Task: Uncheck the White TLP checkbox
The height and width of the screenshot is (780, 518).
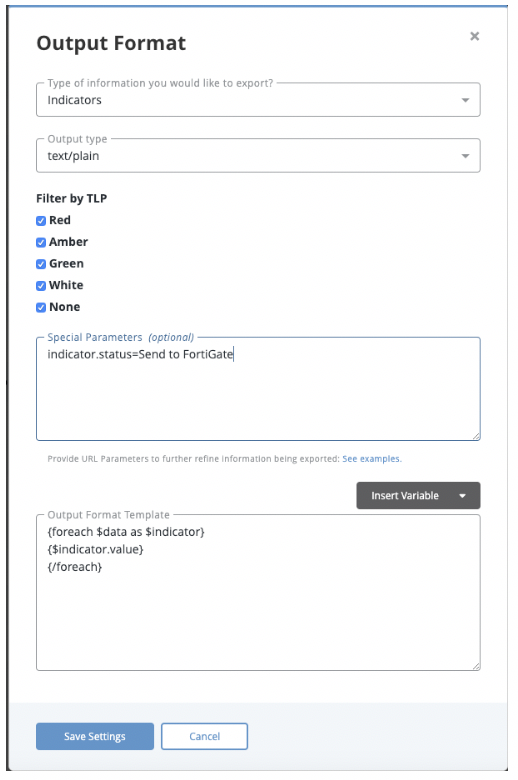Action: pyautogui.click(x=41, y=286)
